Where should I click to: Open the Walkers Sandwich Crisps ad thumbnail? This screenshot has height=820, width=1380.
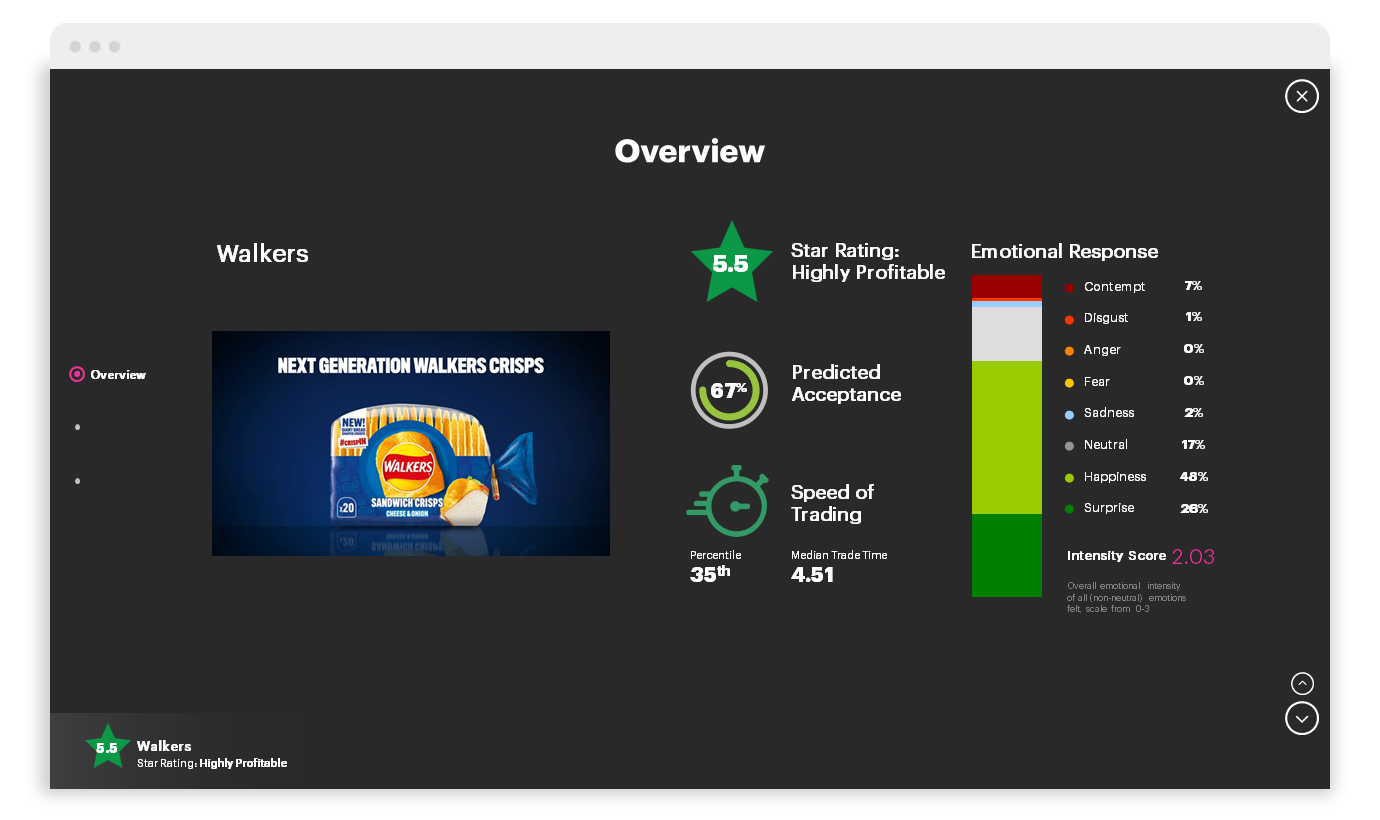(x=411, y=443)
